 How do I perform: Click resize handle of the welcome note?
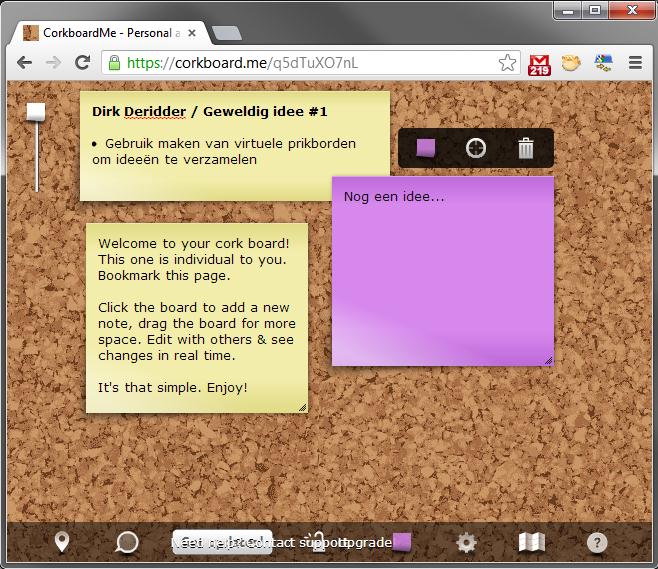[x=302, y=407]
